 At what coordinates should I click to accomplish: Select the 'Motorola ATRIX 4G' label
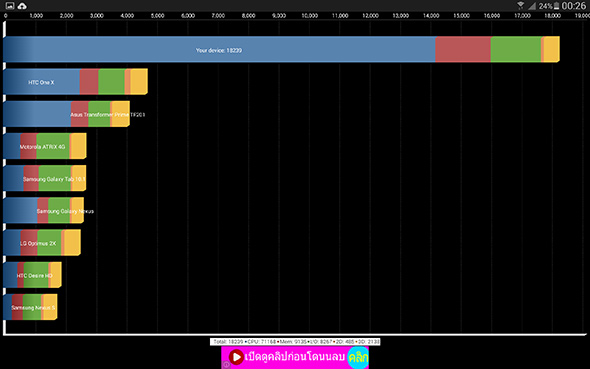42,147
